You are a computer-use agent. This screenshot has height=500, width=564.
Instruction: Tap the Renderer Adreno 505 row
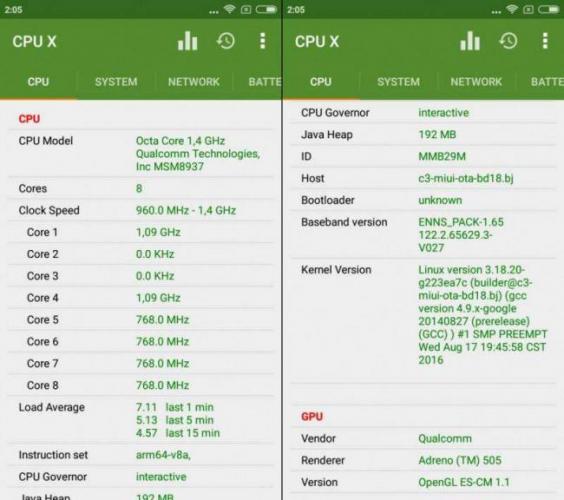pyautogui.click(x=424, y=460)
